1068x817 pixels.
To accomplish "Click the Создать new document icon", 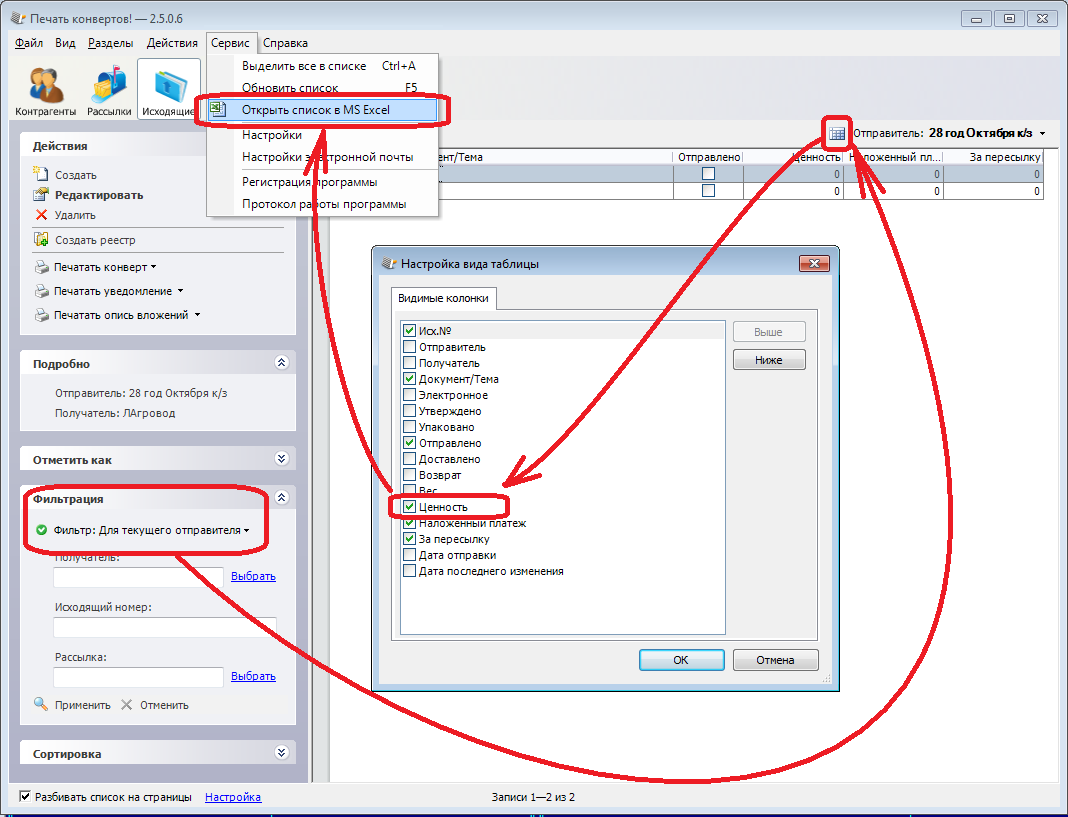I will coord(41,175).
